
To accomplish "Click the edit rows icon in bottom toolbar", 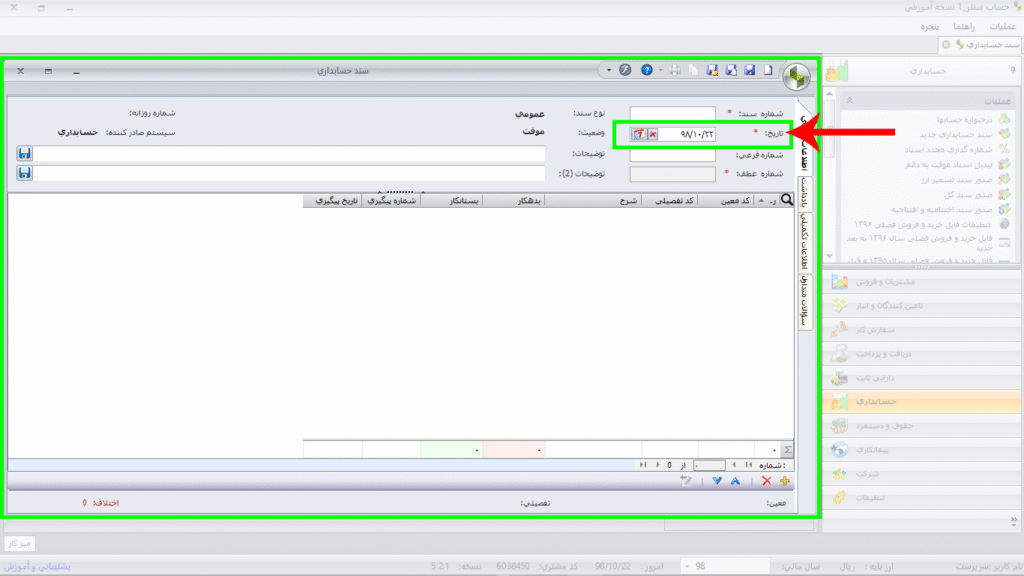I will [686, 481].
